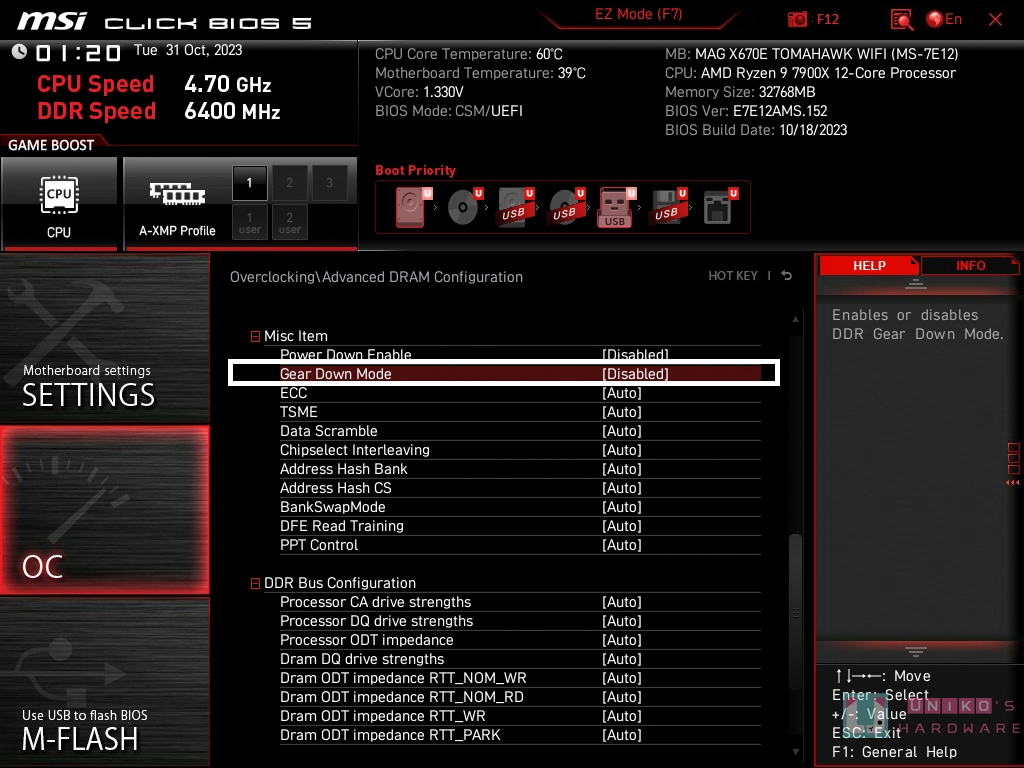Screen dimensions: 1024x768
Task: Change language via the En globe icon
Action: [944, 19]
